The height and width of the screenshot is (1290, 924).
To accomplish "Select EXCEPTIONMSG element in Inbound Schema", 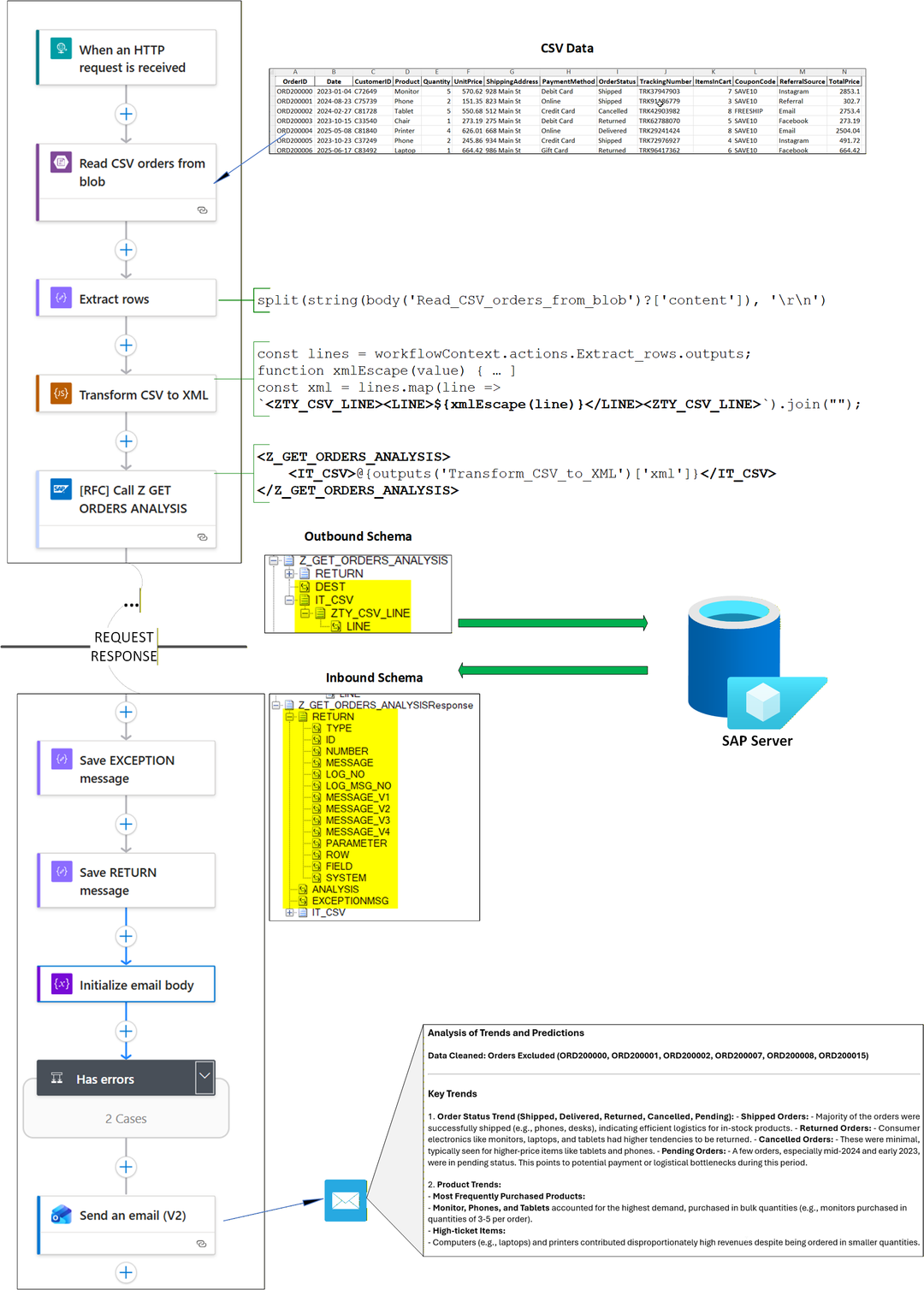I will click(350, 901).
